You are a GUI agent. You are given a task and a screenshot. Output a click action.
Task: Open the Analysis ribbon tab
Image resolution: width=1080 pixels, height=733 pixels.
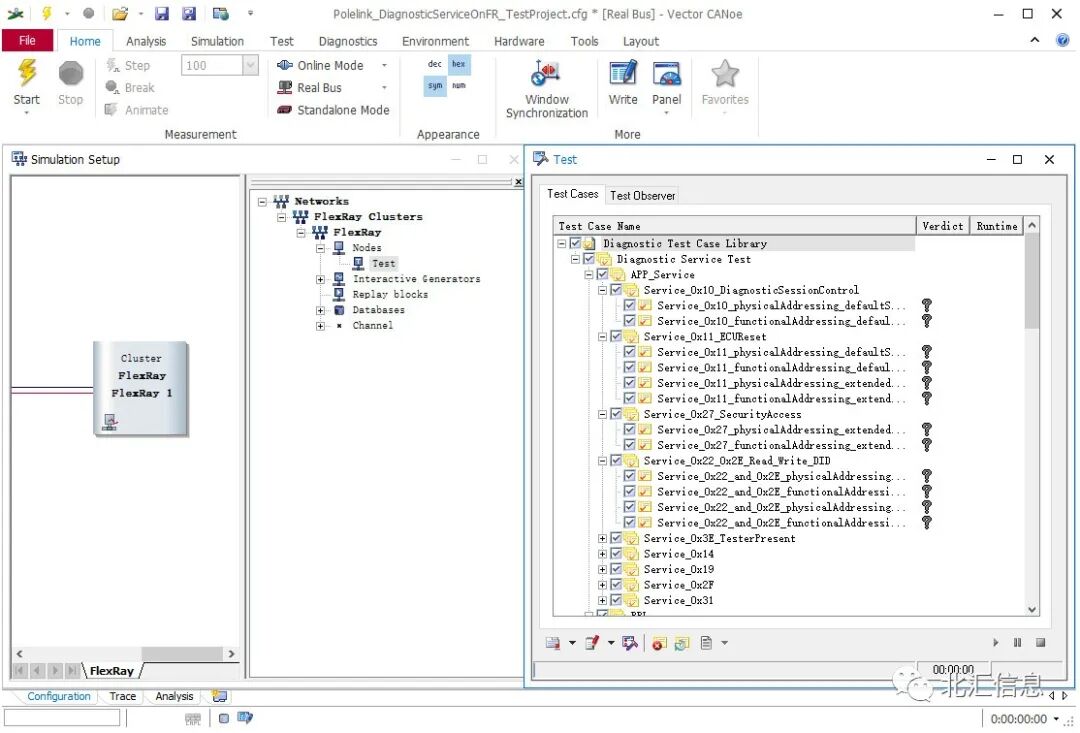point(145,41)
